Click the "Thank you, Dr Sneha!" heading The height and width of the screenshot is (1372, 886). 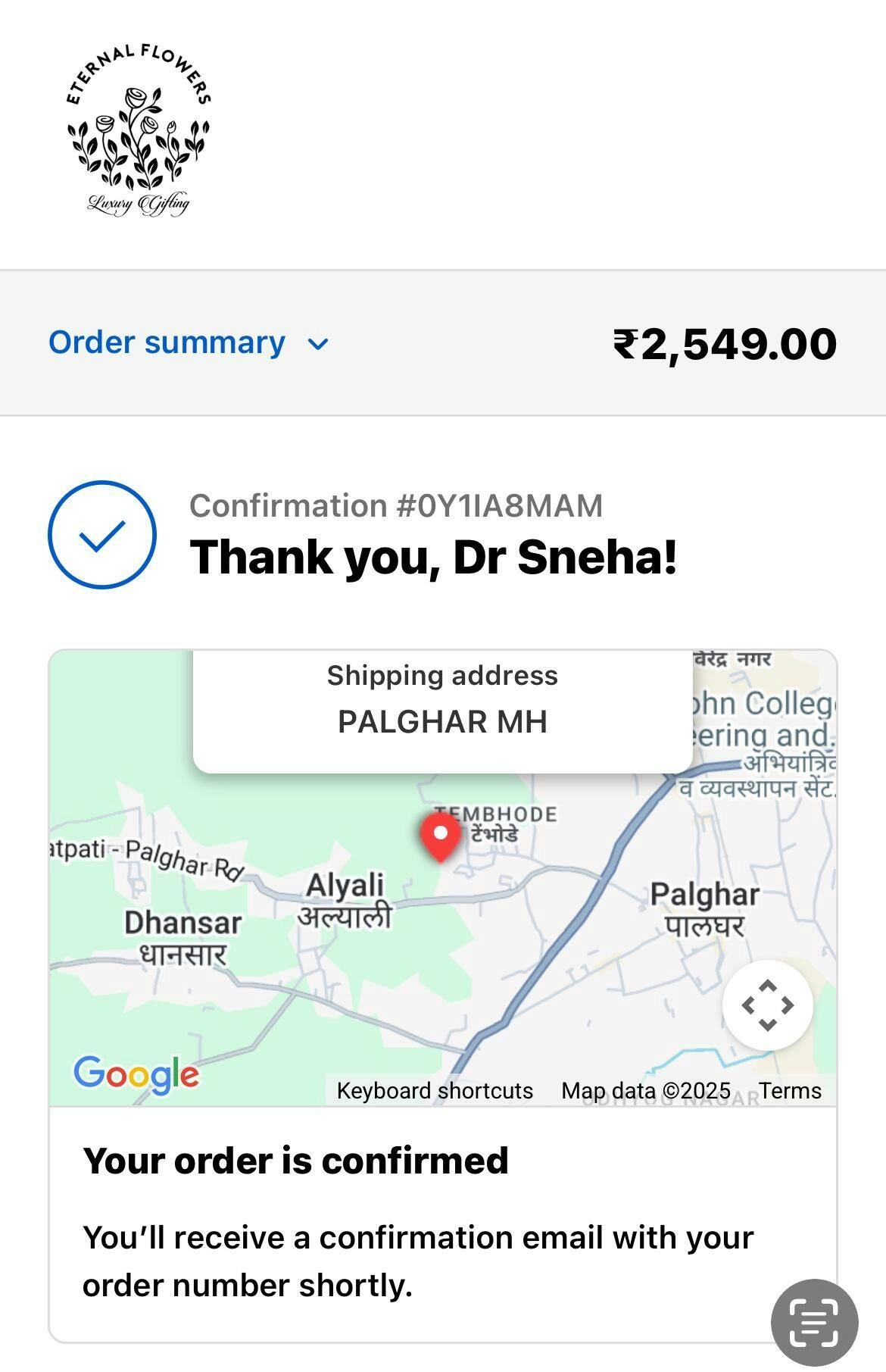[x=433, y=558]
